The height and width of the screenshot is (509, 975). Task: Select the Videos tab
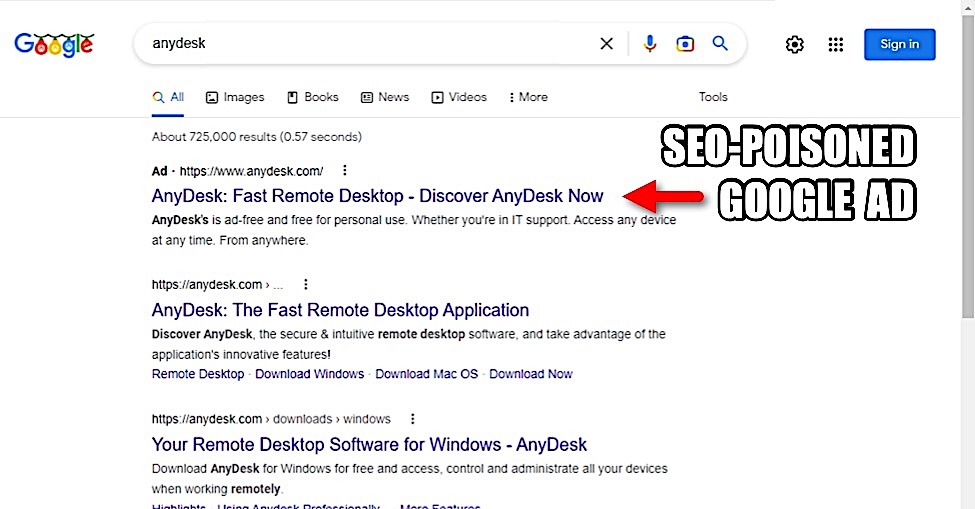(459, 97)
